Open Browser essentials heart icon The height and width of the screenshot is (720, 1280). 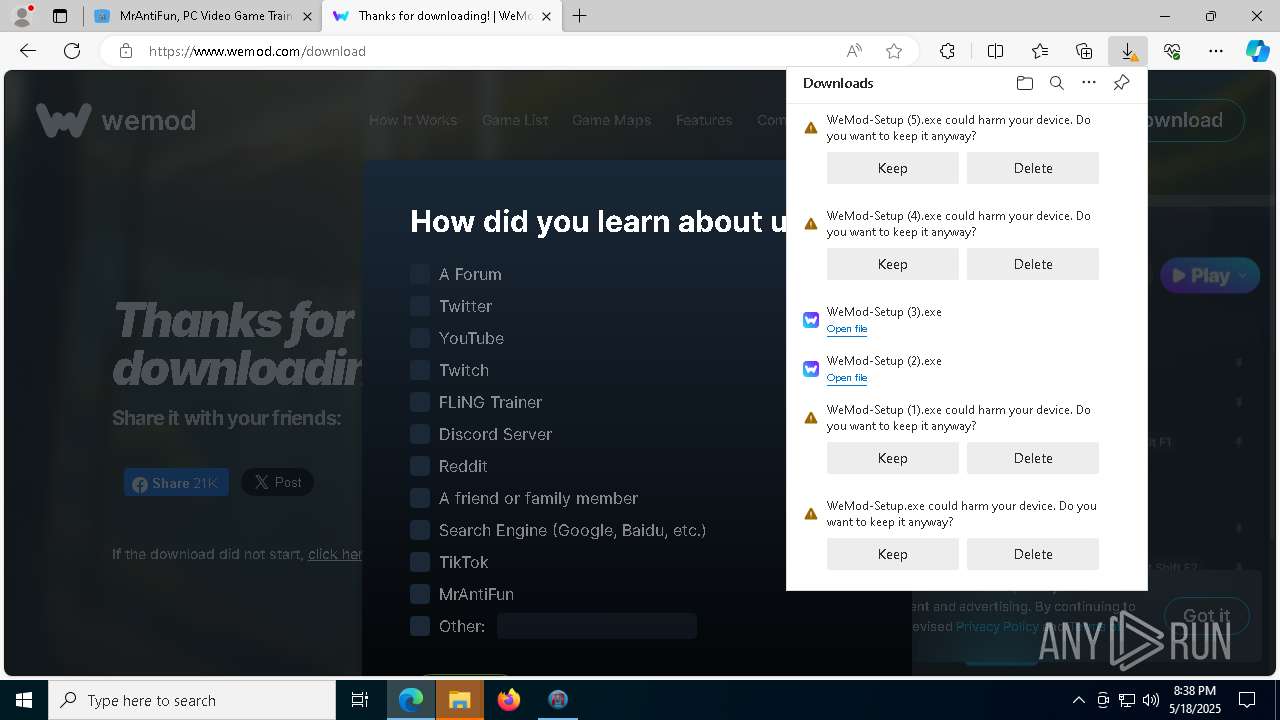[x=1172, y=51]
